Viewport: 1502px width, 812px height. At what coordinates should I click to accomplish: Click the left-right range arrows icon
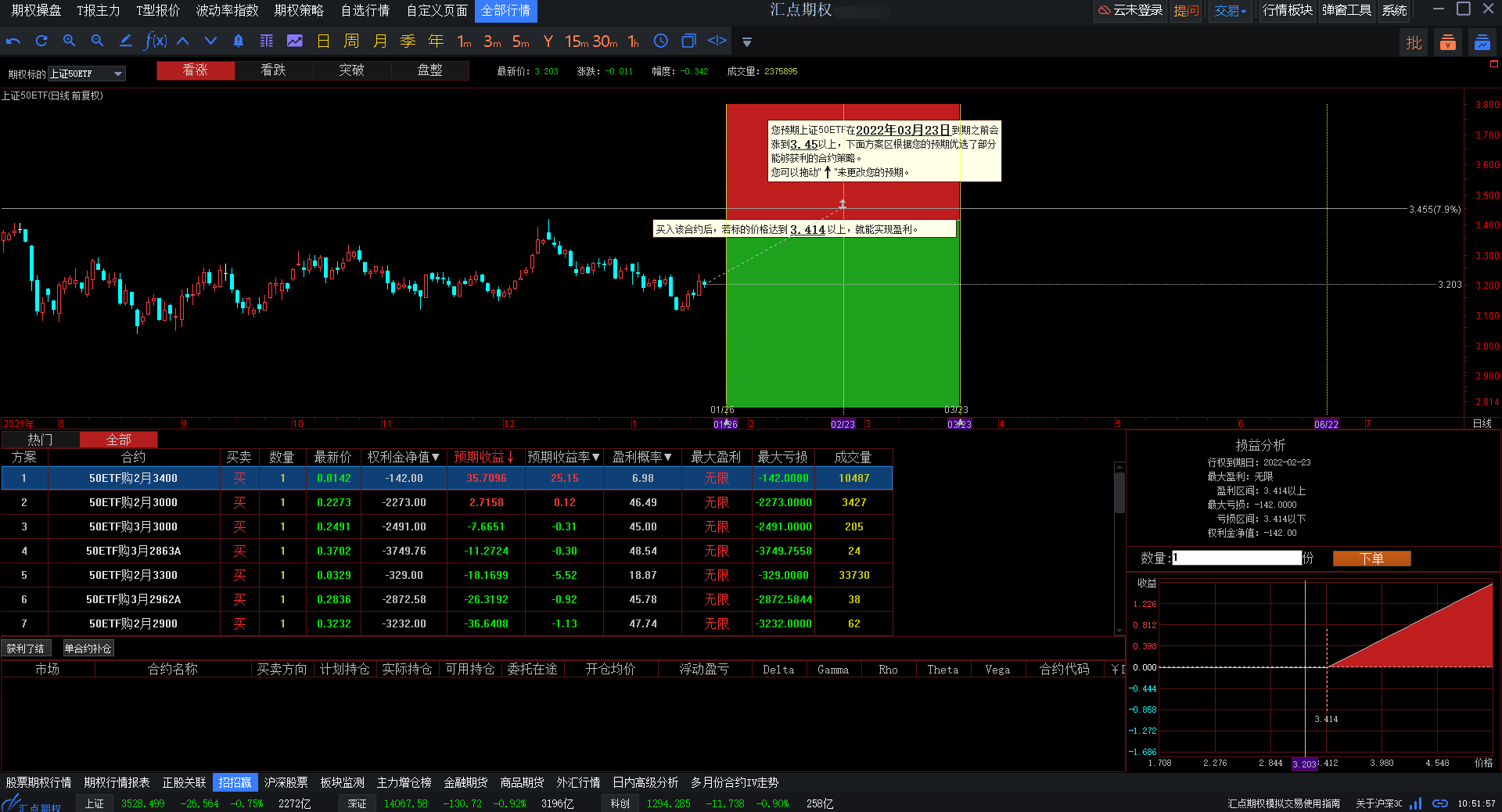pyautogui.click(x=717, y=41)
